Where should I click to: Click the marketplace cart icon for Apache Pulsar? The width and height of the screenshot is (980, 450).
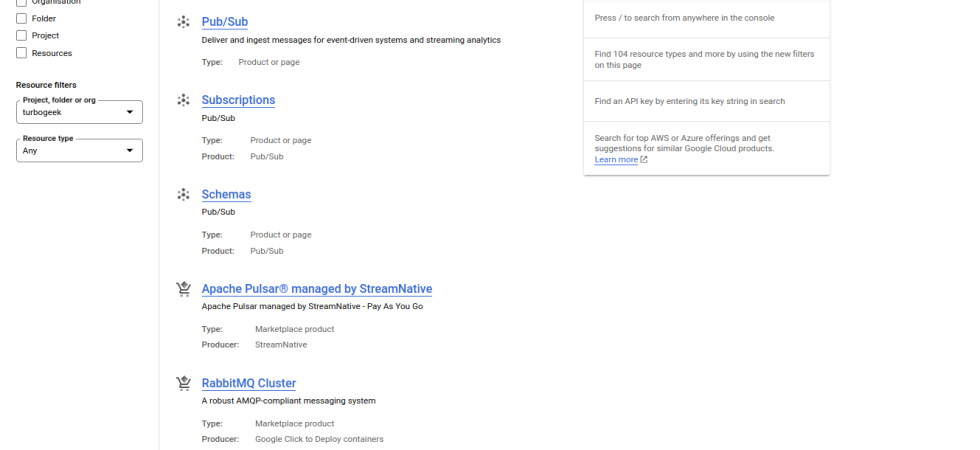(183, 289)
